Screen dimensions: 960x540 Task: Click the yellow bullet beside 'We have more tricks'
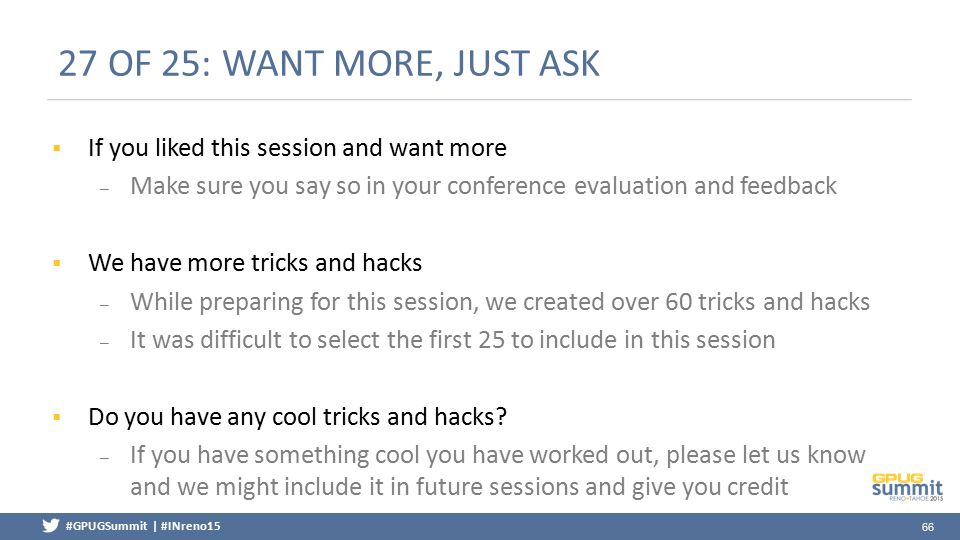tap(57, 263)
